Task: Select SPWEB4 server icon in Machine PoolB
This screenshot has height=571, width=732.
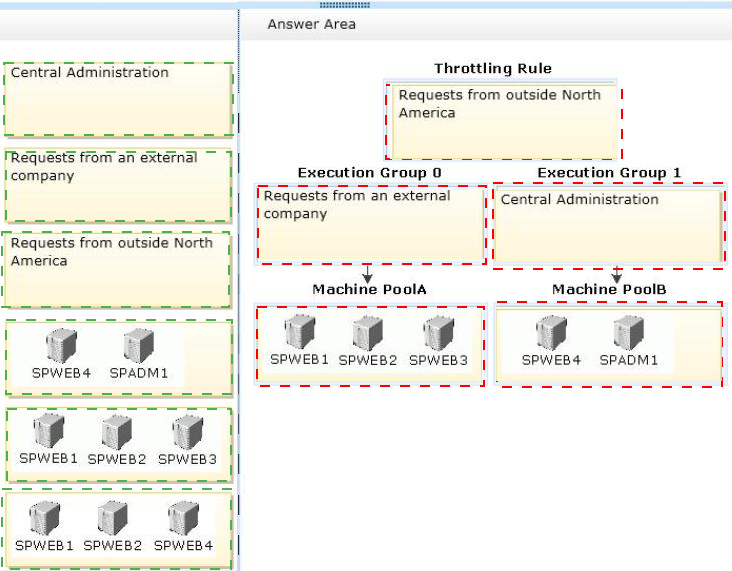Action: (551, 334)
